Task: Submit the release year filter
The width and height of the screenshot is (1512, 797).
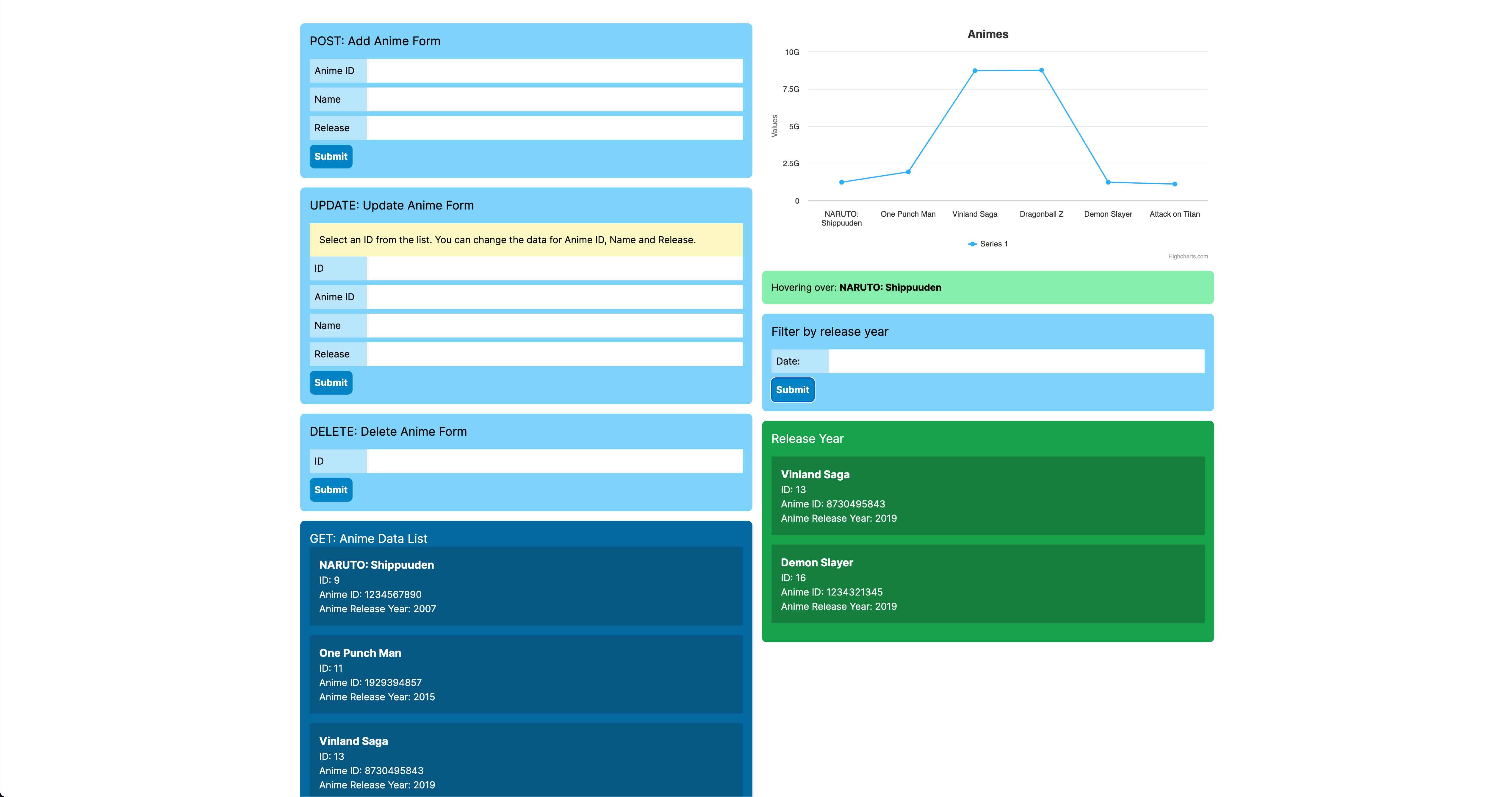Action: pyautogui.click(x=792, y=390)
